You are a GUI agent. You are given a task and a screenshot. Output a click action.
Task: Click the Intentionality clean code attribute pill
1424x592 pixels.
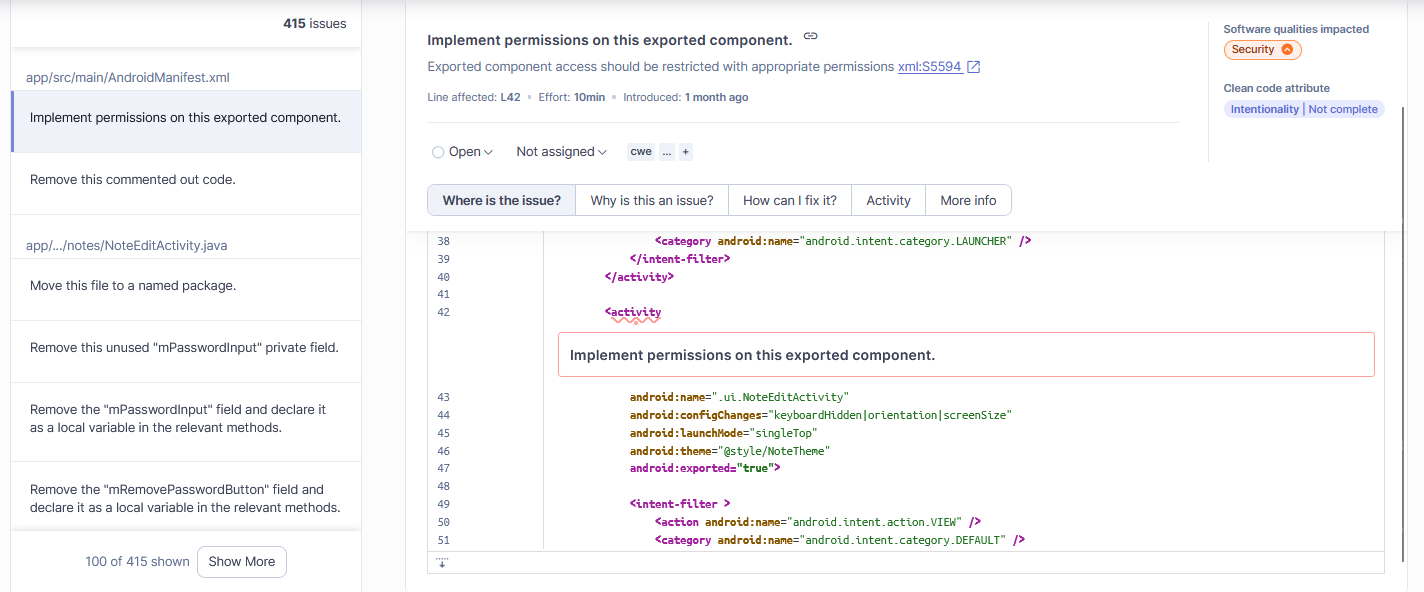click(x=1264, y=109)
